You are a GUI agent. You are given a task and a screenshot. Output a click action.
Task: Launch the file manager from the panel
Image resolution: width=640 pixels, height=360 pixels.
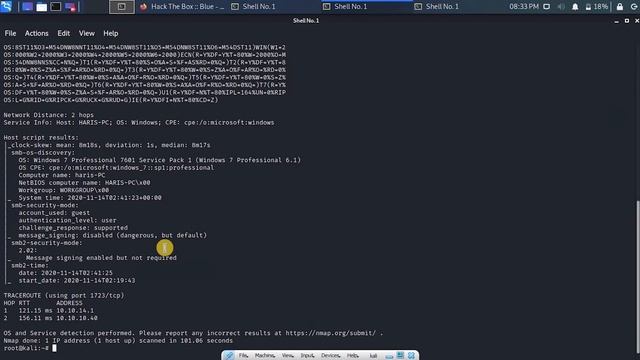point(41,7)
